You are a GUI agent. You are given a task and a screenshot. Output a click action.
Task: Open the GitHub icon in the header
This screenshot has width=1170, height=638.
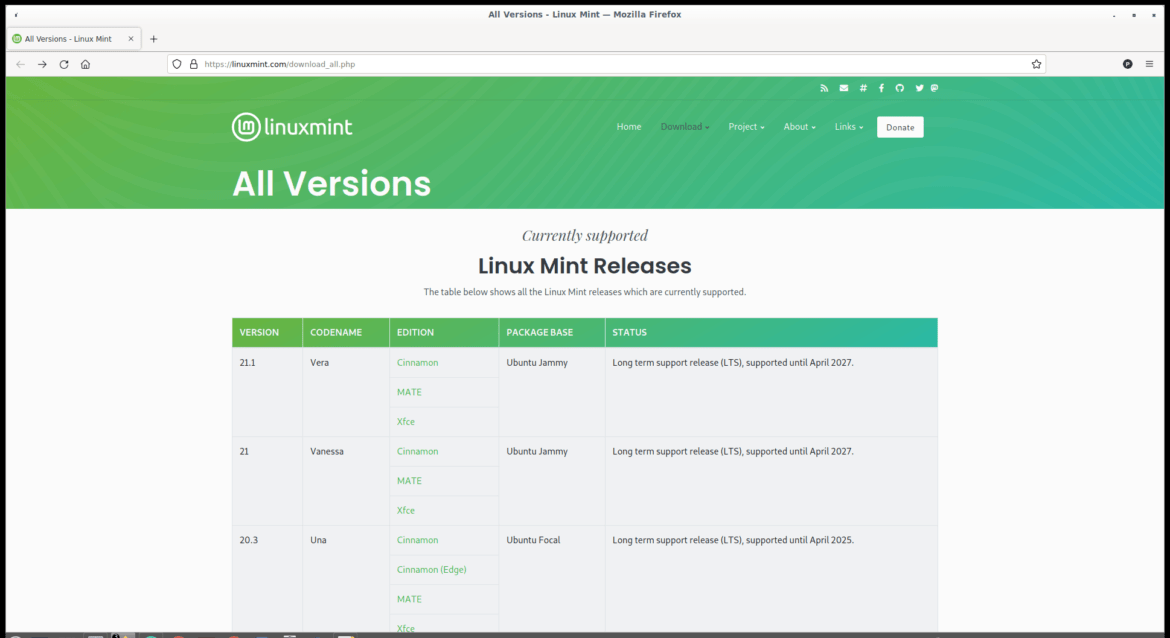point(899,88)
